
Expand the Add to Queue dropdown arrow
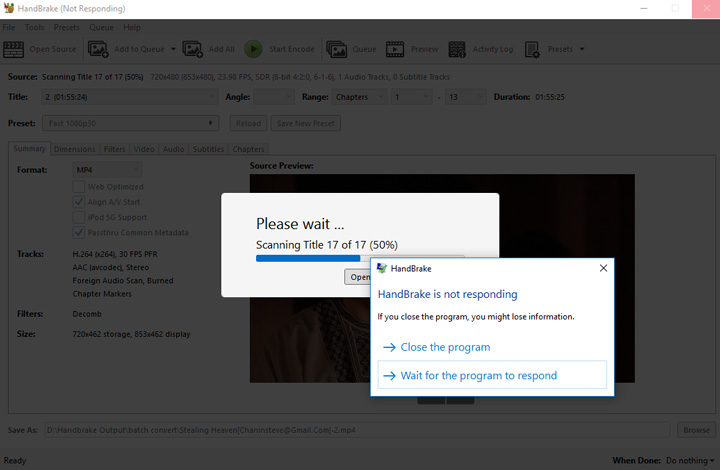173,49
